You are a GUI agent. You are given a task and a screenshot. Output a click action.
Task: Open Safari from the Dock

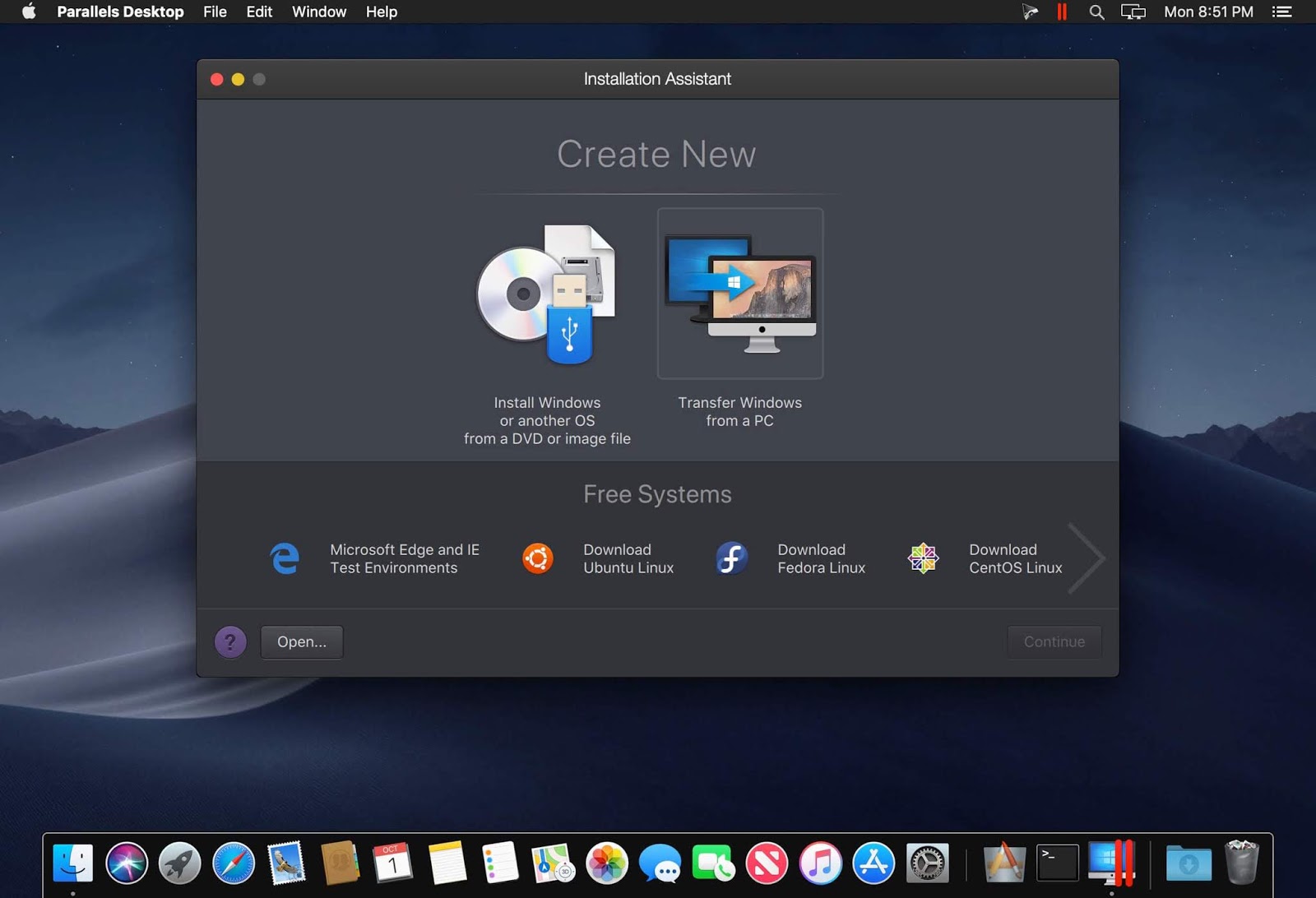[234, 863]
